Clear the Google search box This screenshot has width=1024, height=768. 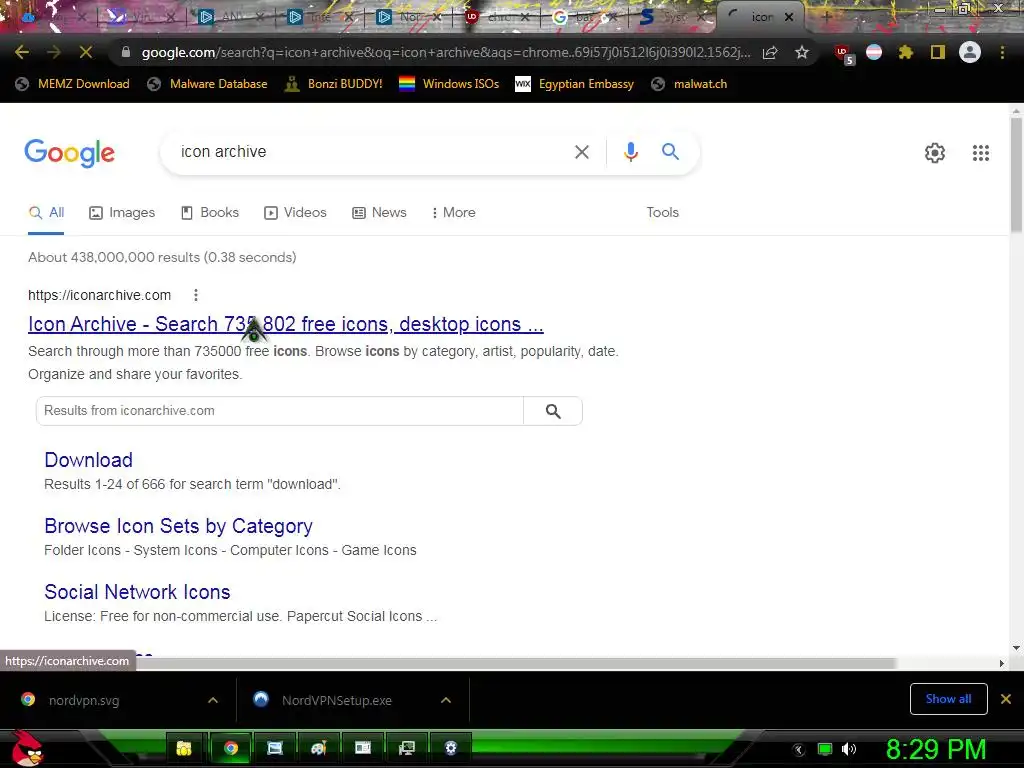tap(581, 152)
